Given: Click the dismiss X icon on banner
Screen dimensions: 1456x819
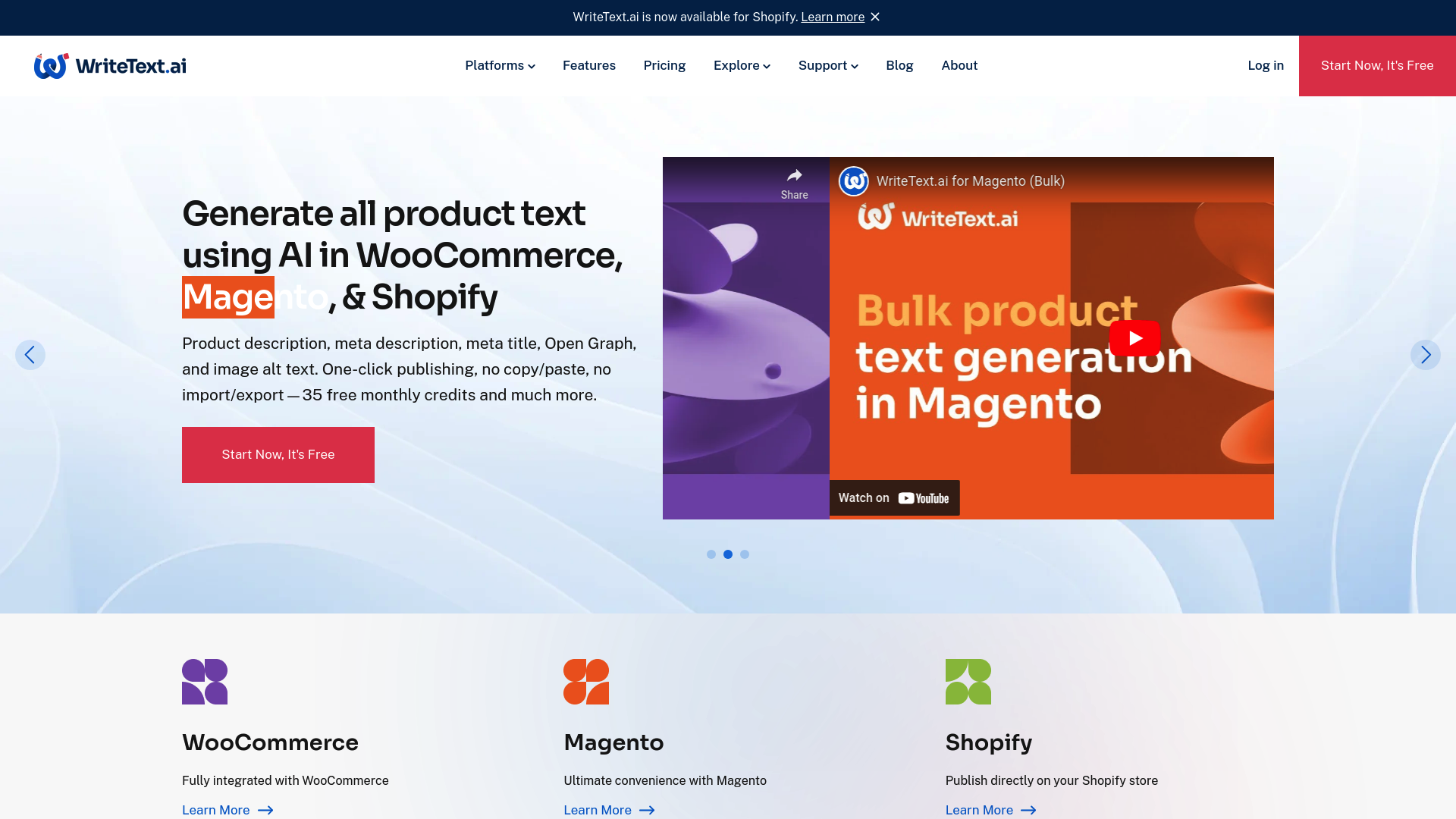Looking at the screenshot, I should [x=876, y=17].
